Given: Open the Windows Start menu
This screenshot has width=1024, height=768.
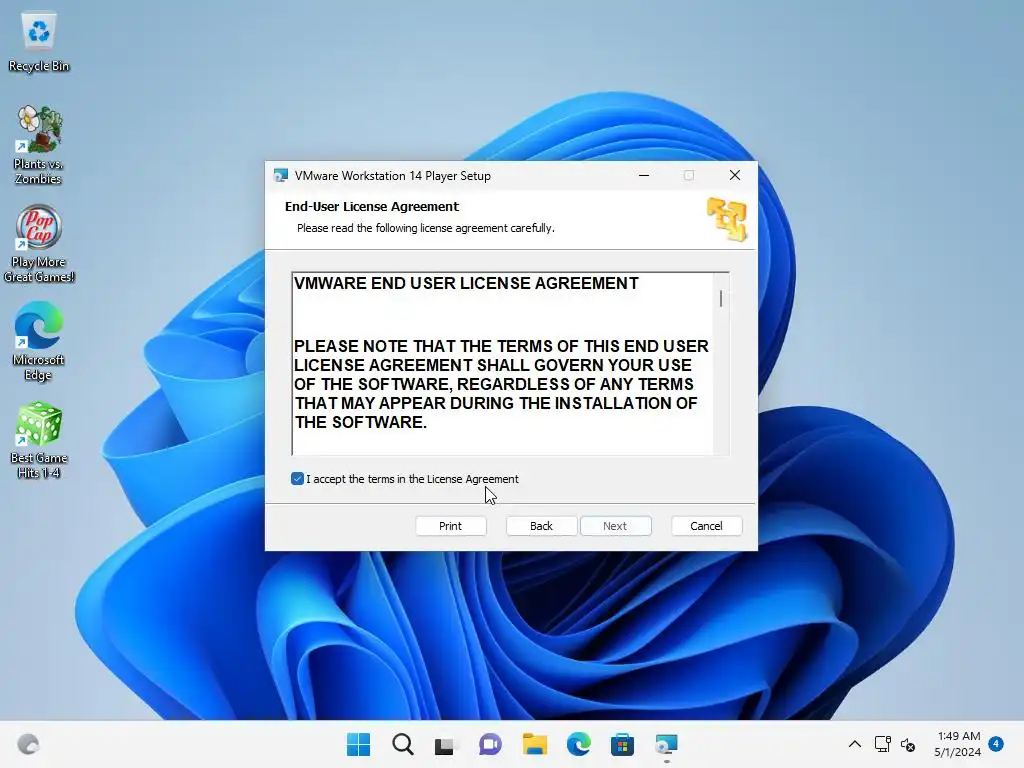Looking at the screenshot, I should (359, 744).
